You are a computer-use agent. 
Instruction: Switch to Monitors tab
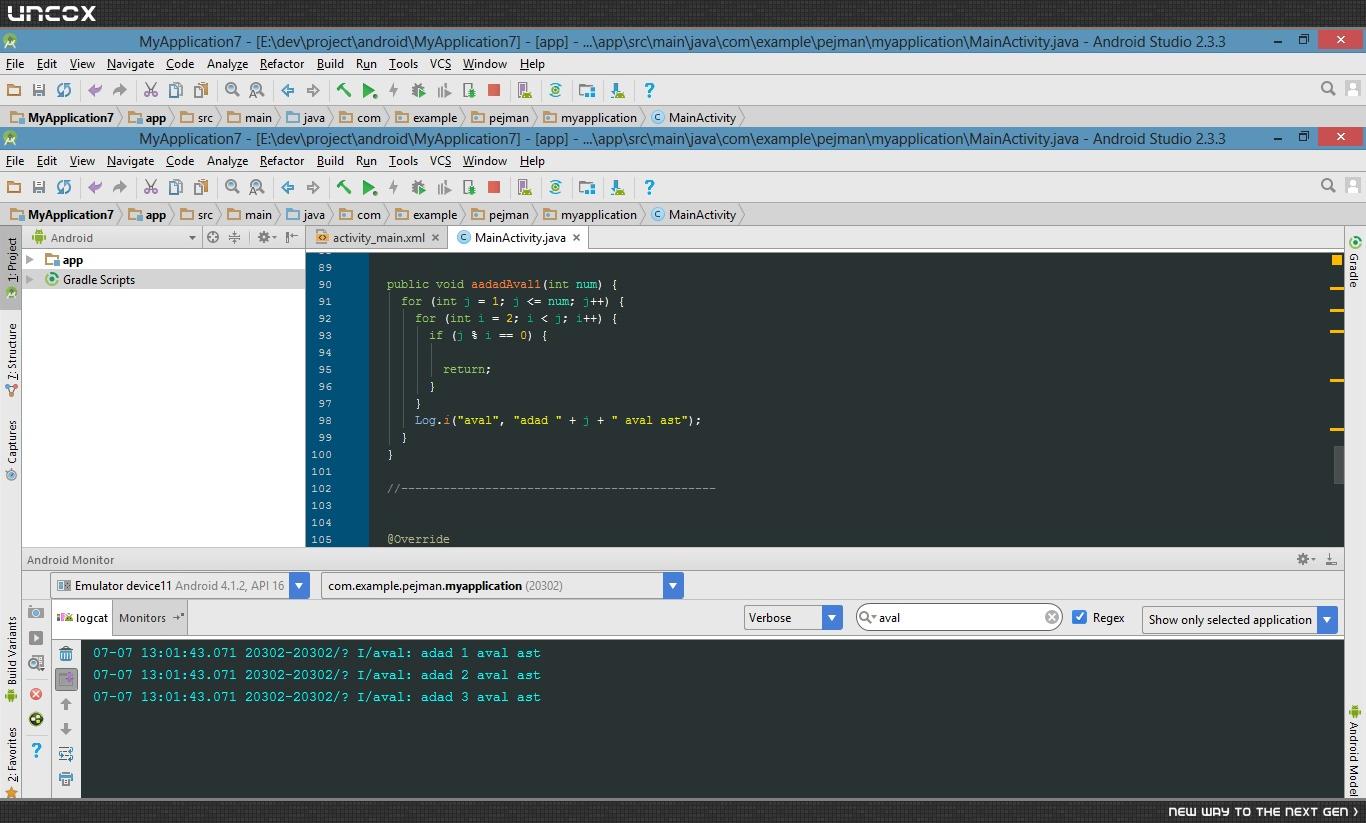(x=151, y=618)
